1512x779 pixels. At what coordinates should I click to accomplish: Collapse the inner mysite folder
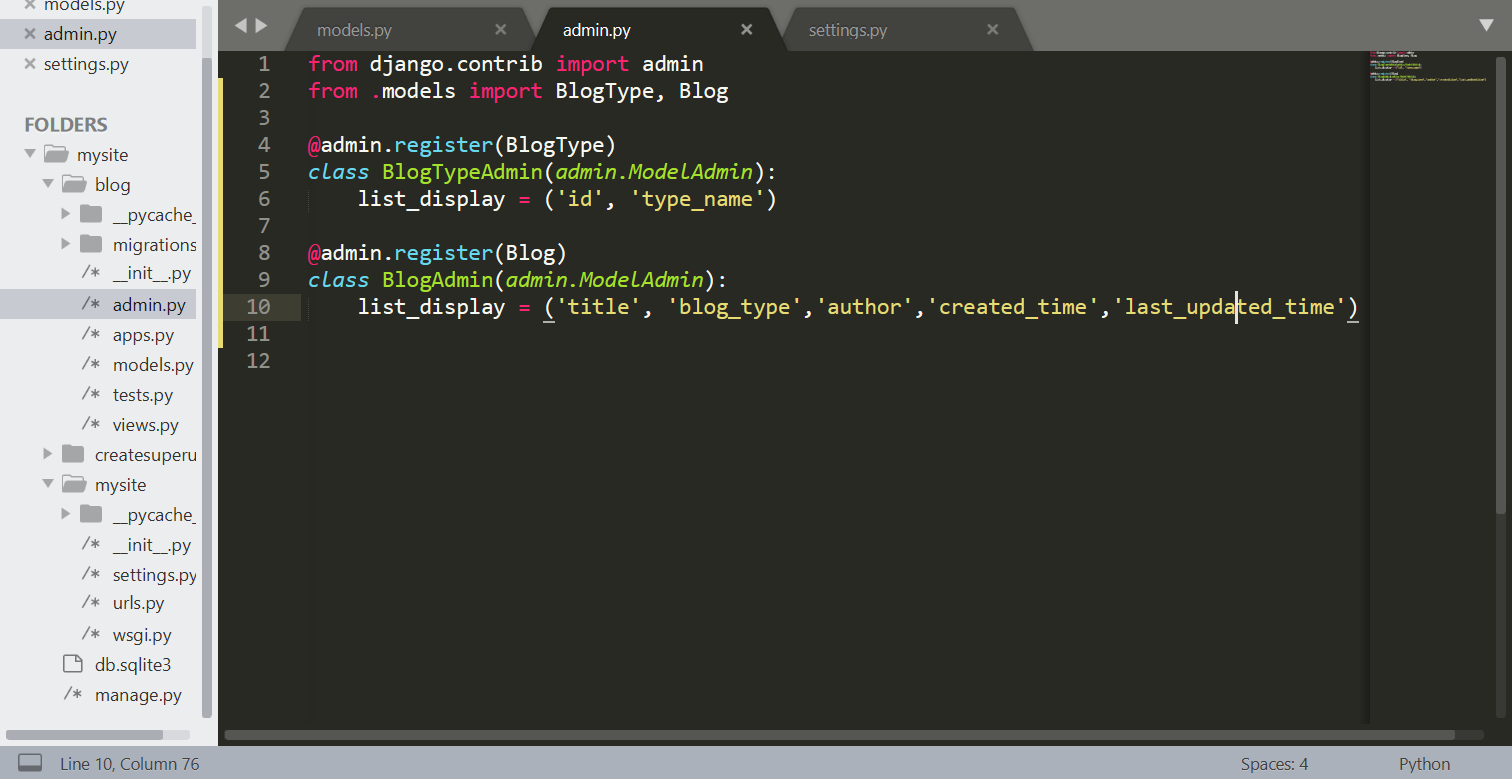(48, 484)
